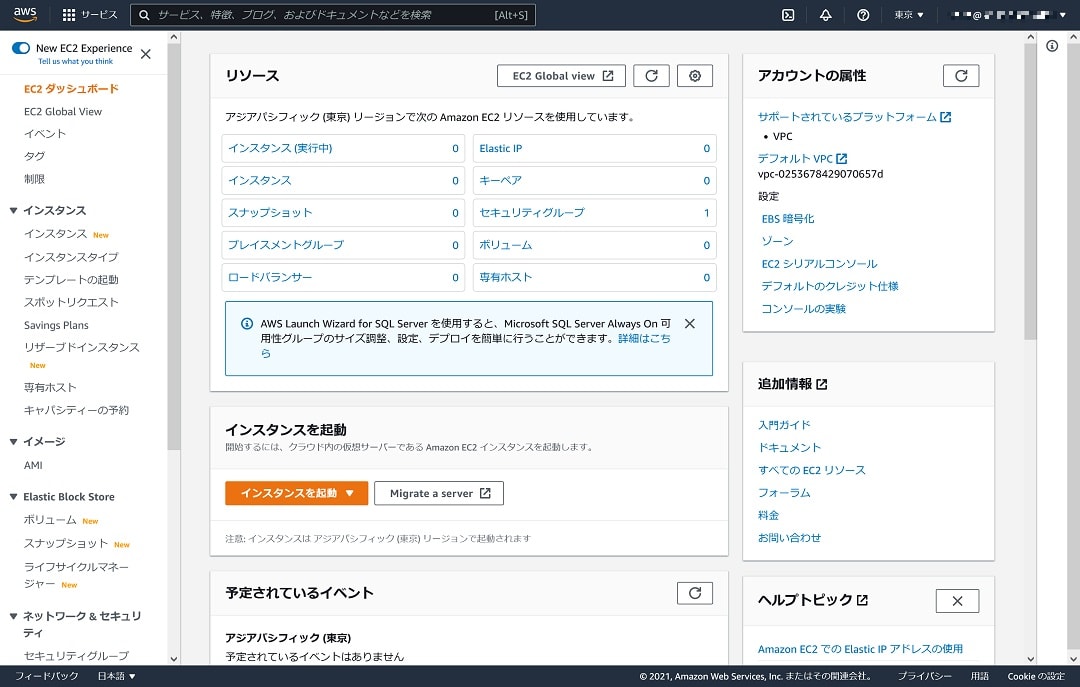Click the EC2 Global view button
Screen dimensions: 1080x687
(x=561, y=76)
